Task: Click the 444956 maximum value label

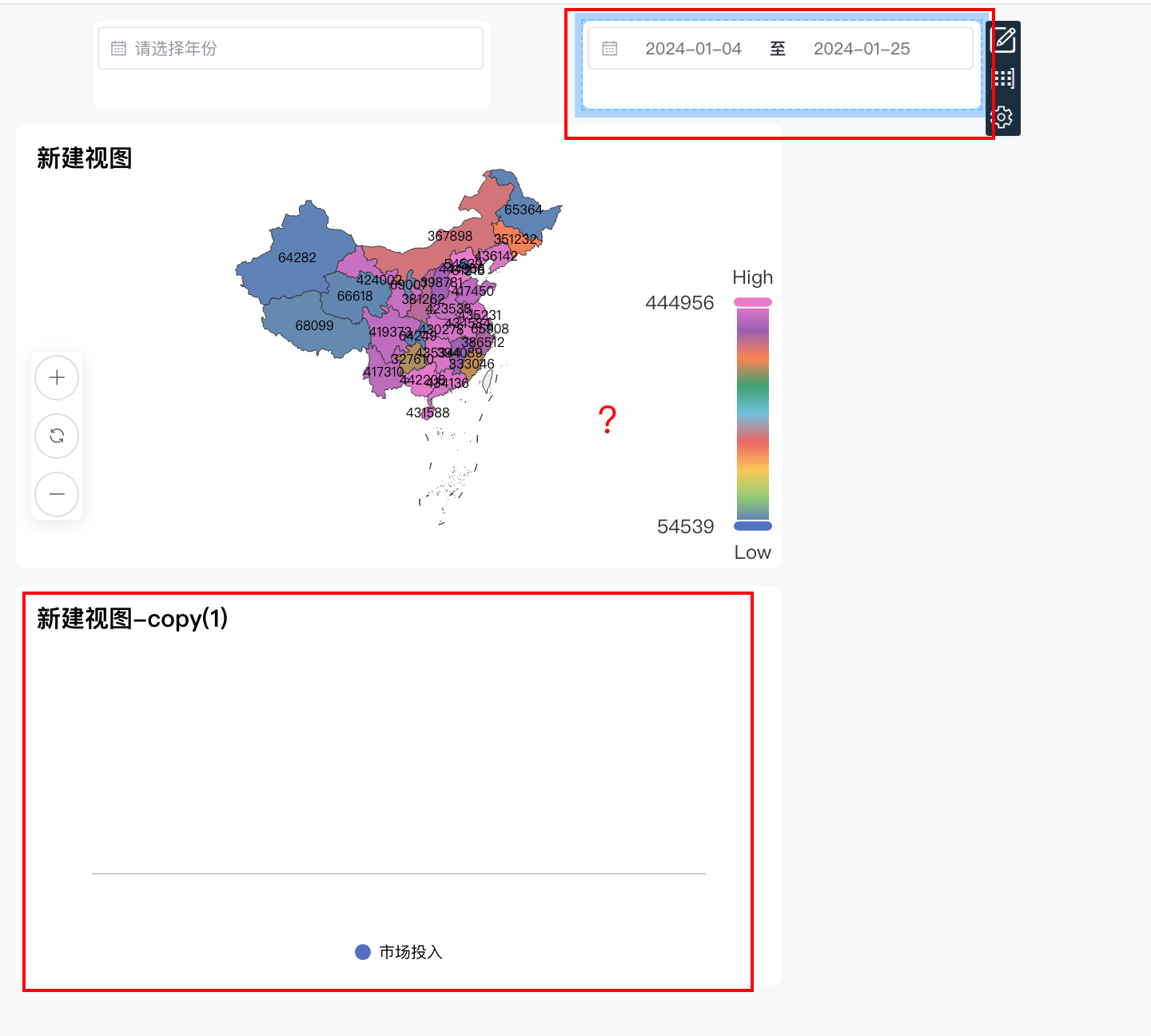Action: tap(680, 303)
